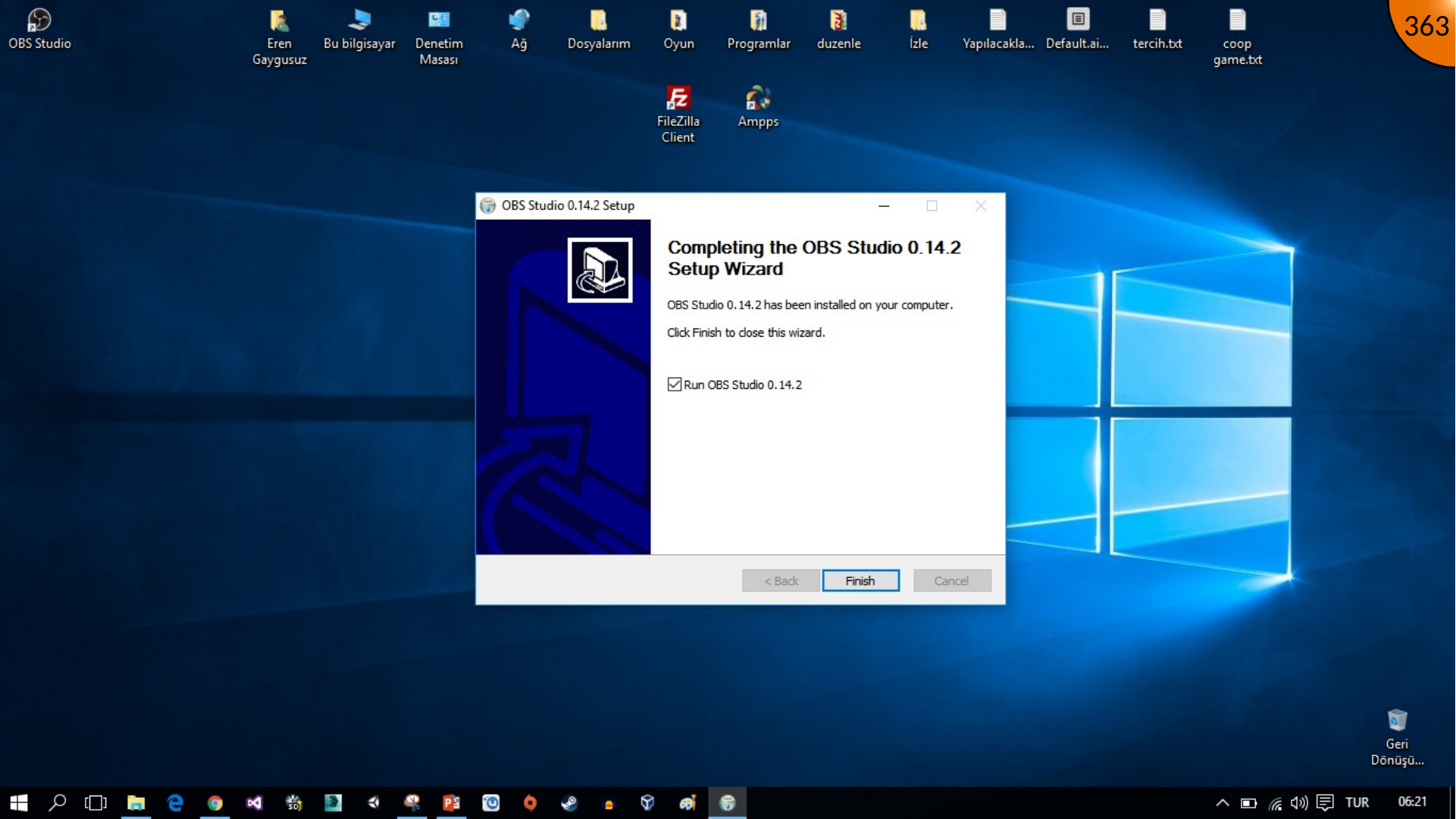Image resolution: width=1456 pixels, height=819 pixels.
Task: Uncheck Run OBS Studio 0.14.2 checkbox
Action: tap(675, 384)
